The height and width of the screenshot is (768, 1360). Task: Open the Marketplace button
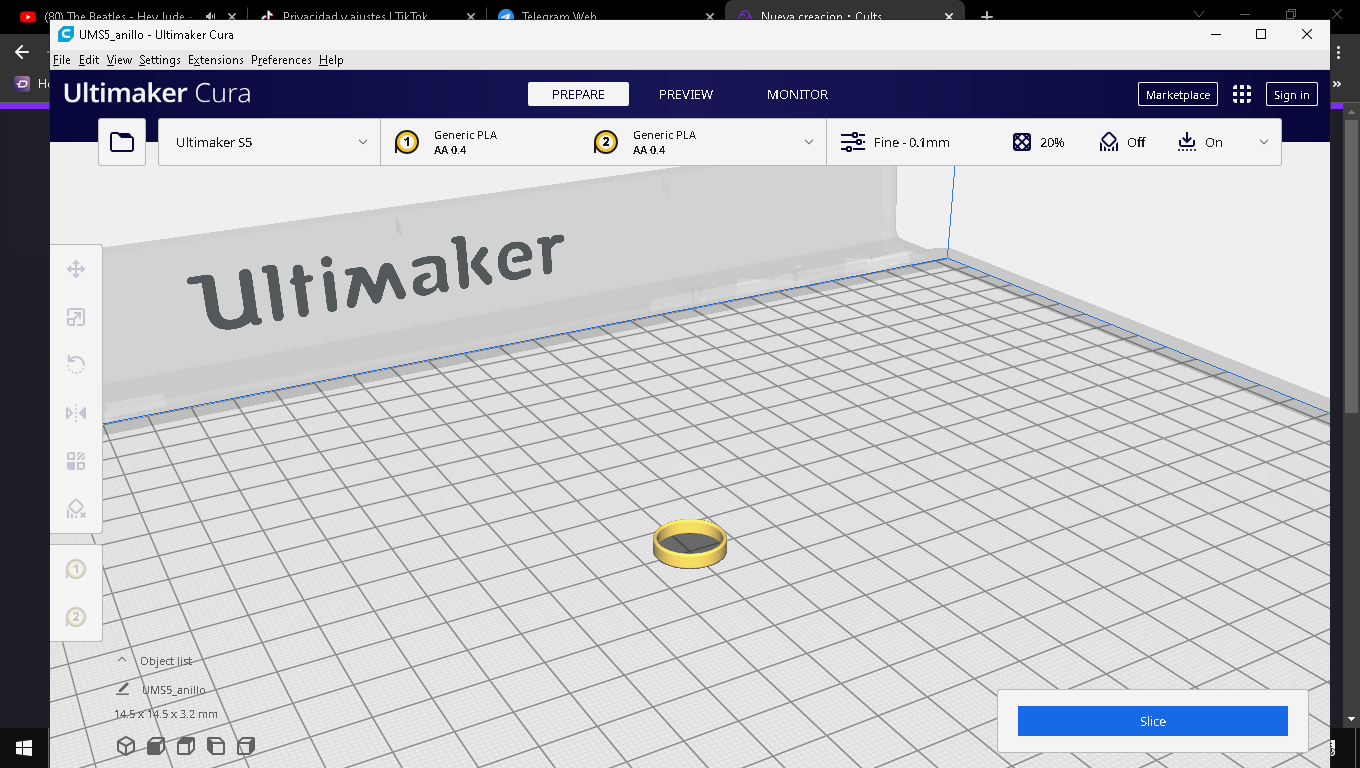[x=1177, y=95]
